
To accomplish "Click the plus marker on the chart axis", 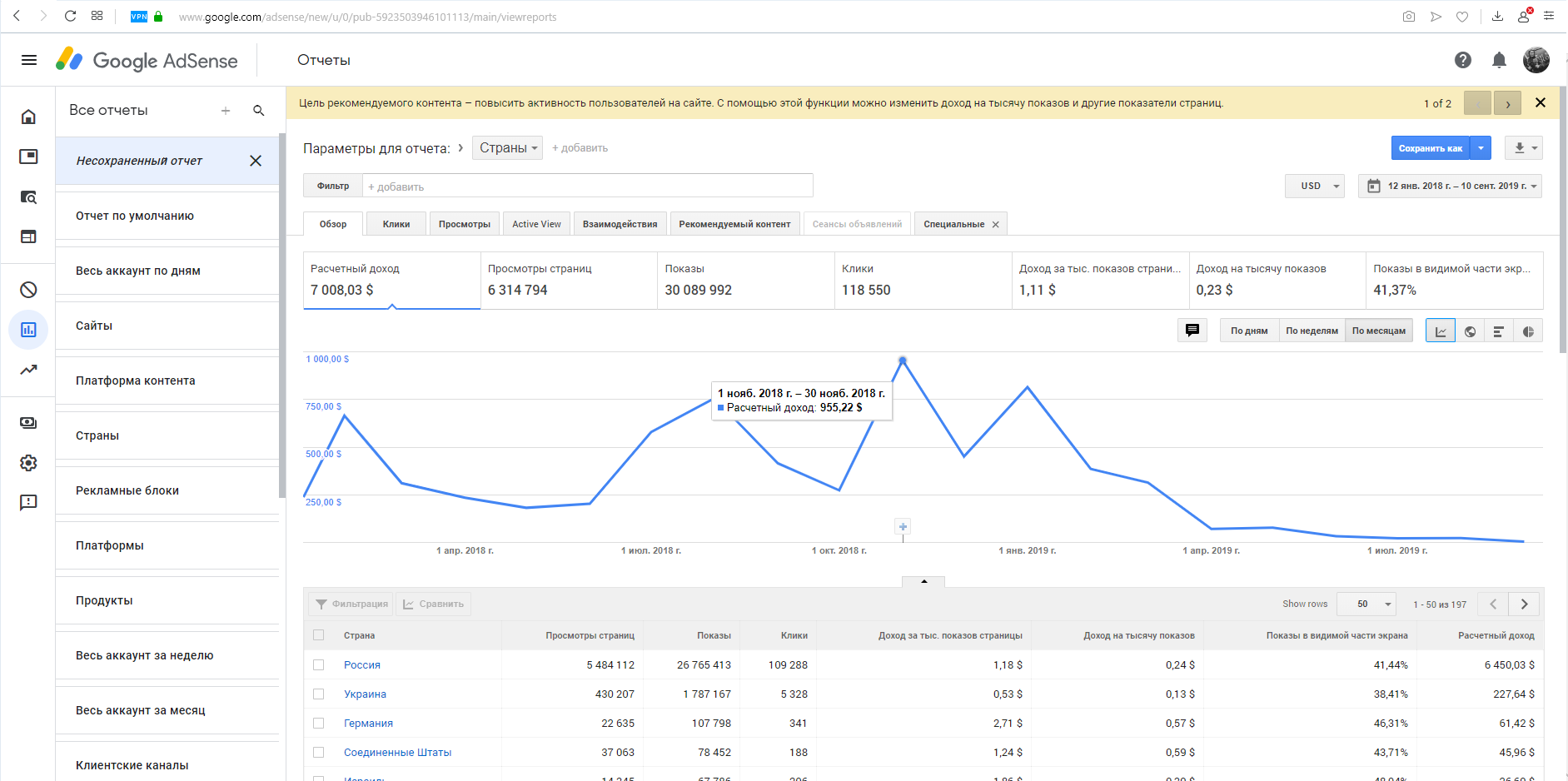I will 903,526.
